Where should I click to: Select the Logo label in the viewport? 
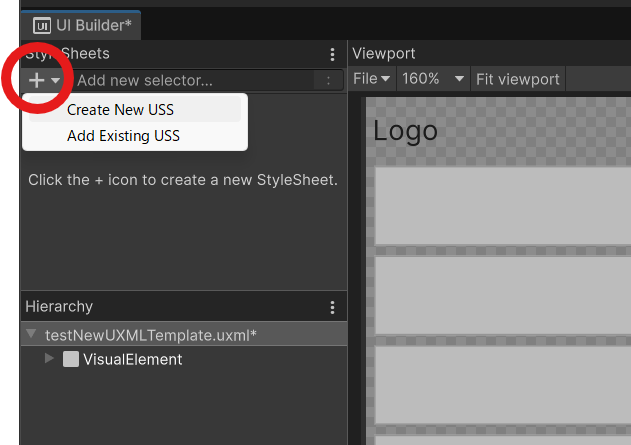405,131
